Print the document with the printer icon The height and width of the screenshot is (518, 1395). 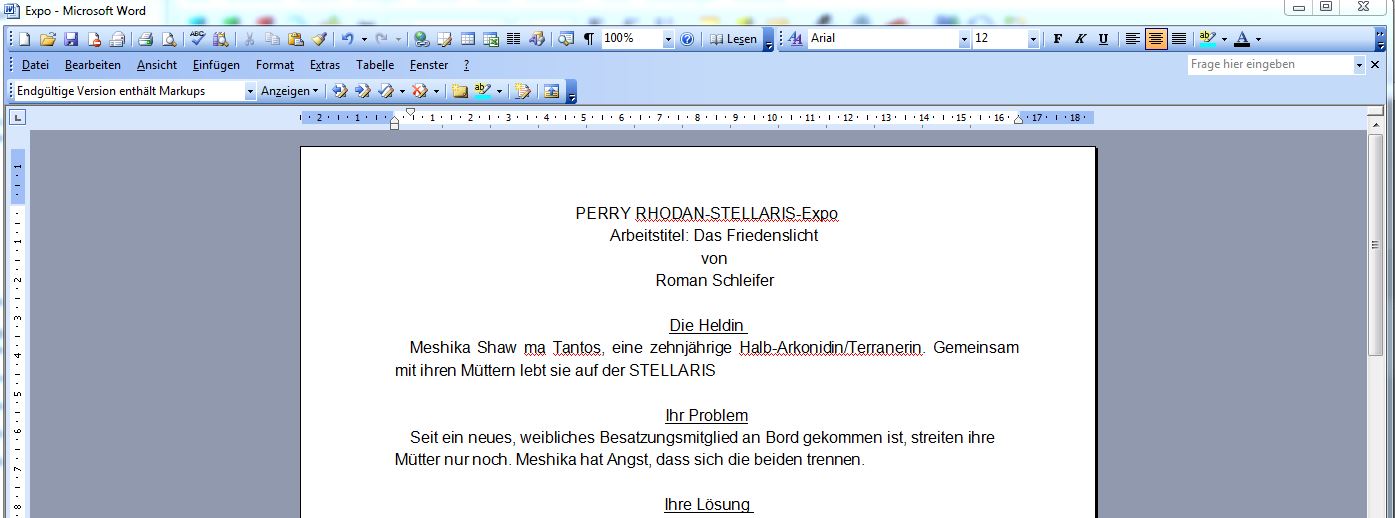146,39
